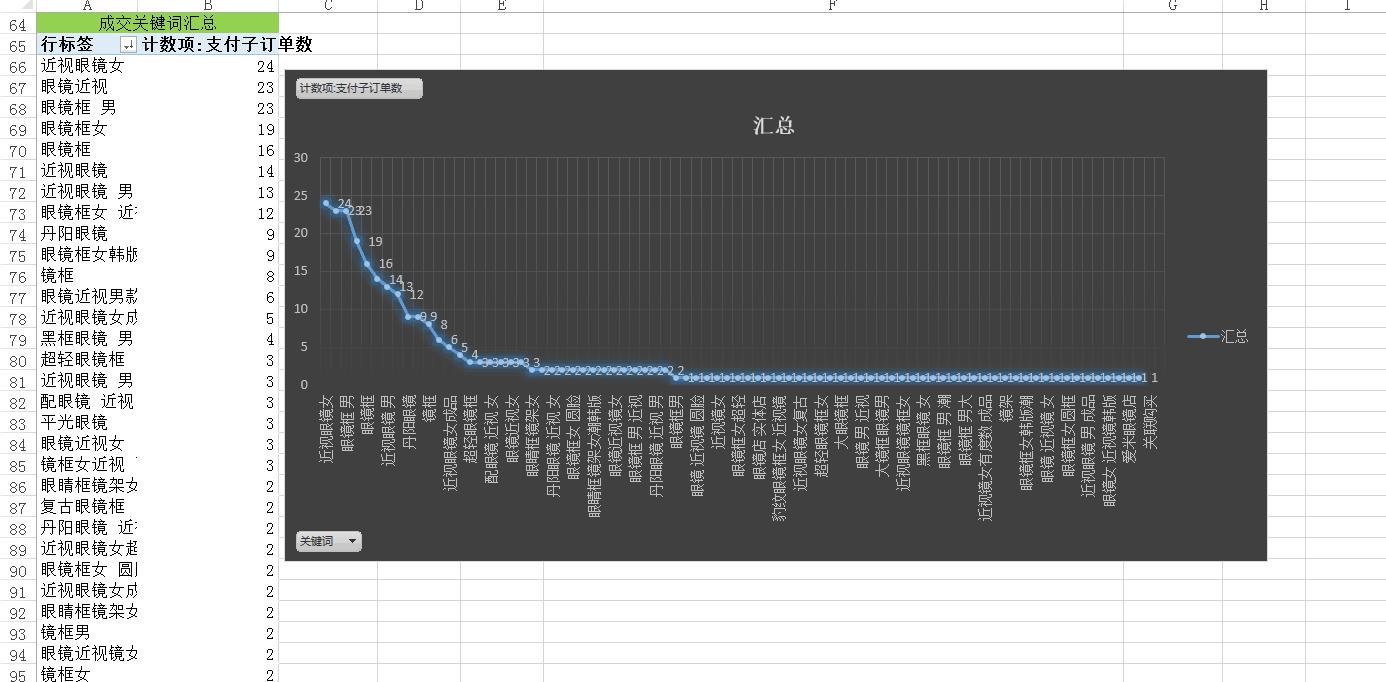Select cell 复古眼镜框 in row 87

point(87,507)
